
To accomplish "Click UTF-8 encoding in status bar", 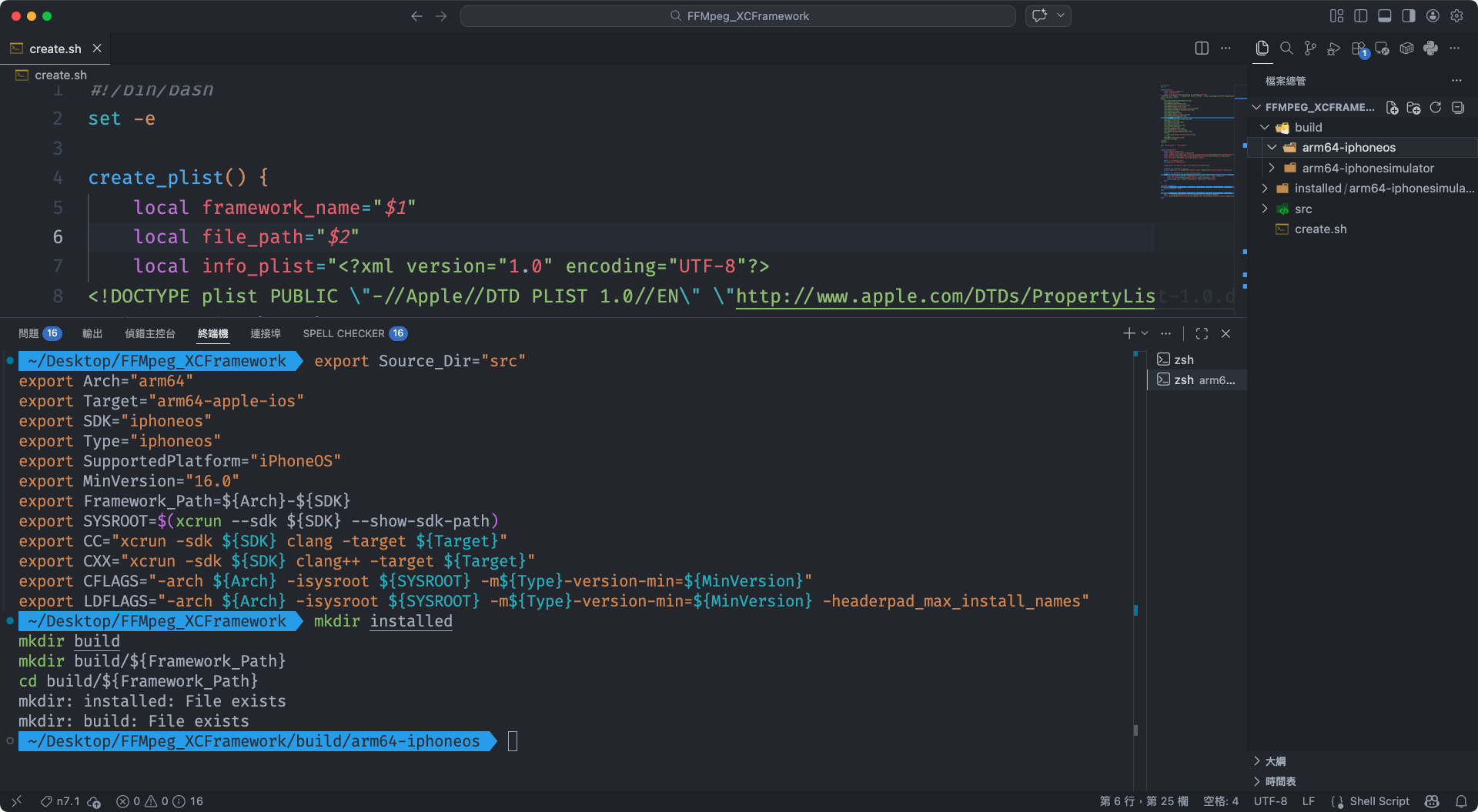I will point(1270,801).
